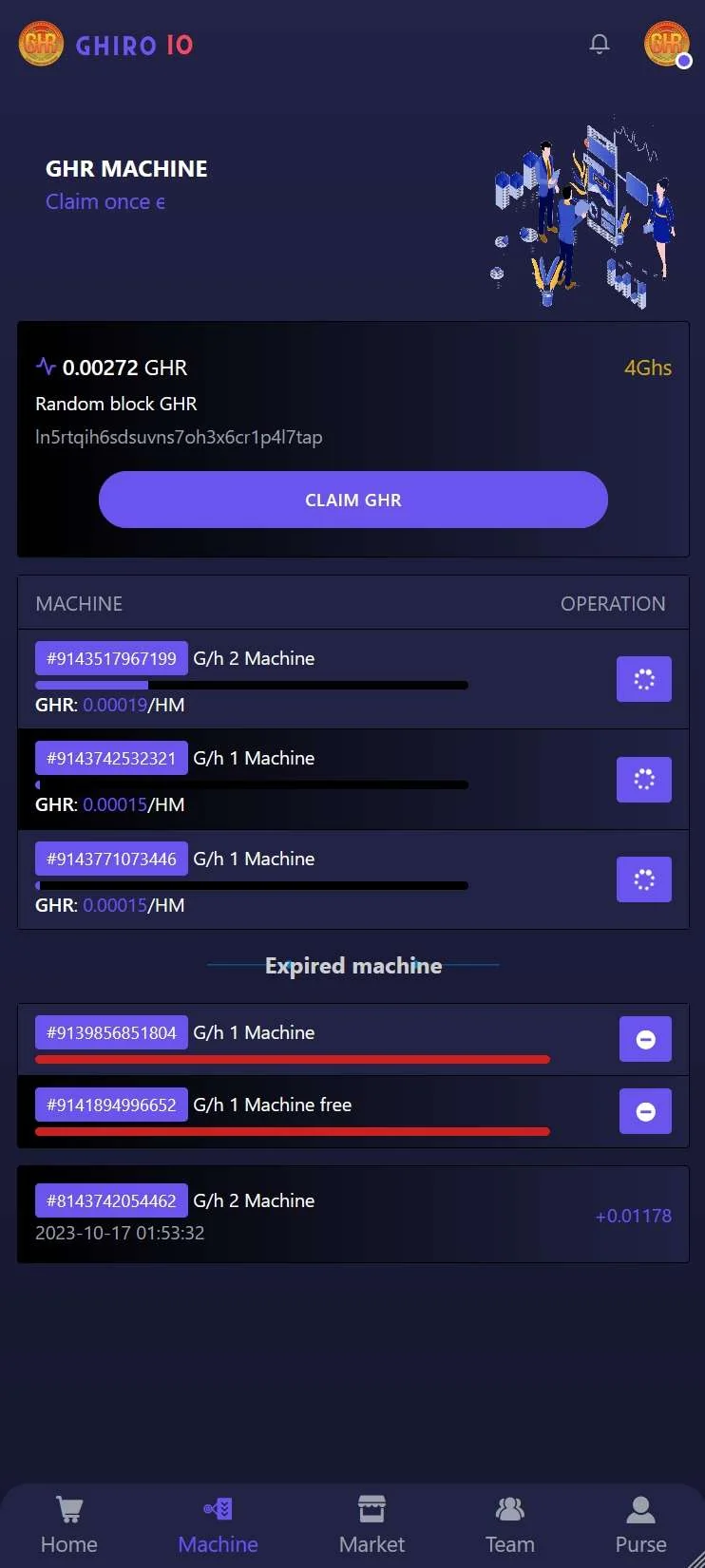The width and height of the screenshot is (705, 1568).
Task: Click spinner button for machine #9143517967199
Action: 644,679
